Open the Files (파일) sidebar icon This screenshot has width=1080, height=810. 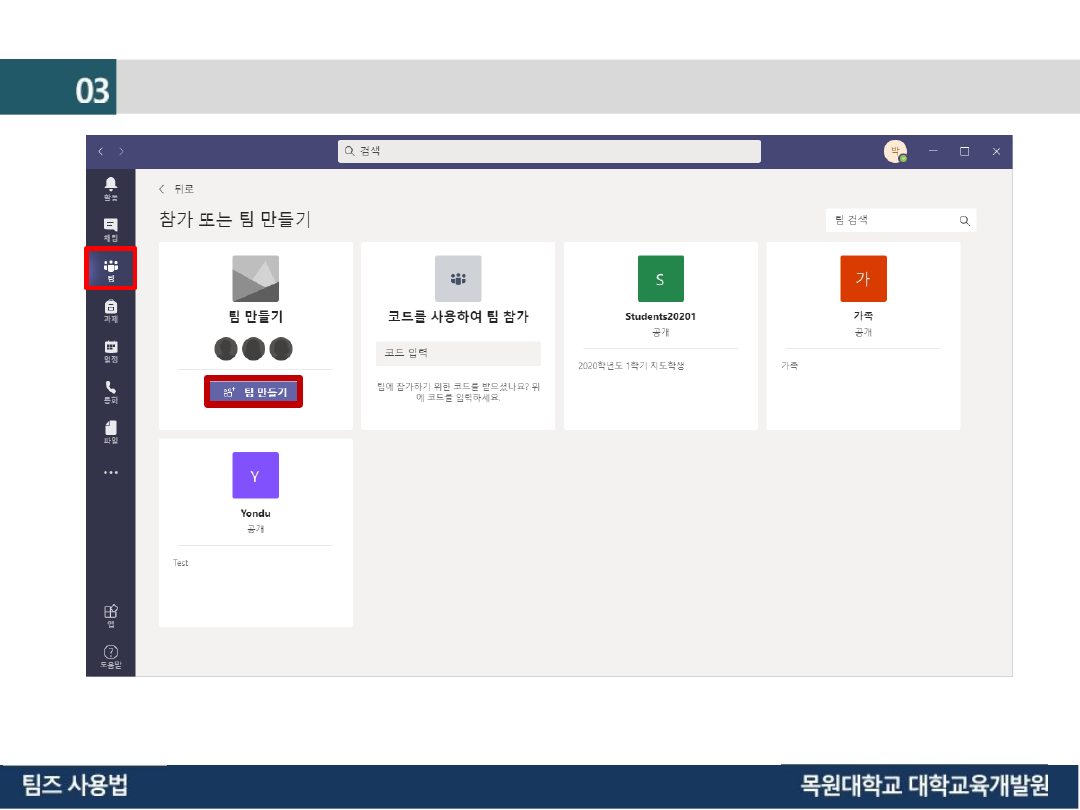[110, 432]
